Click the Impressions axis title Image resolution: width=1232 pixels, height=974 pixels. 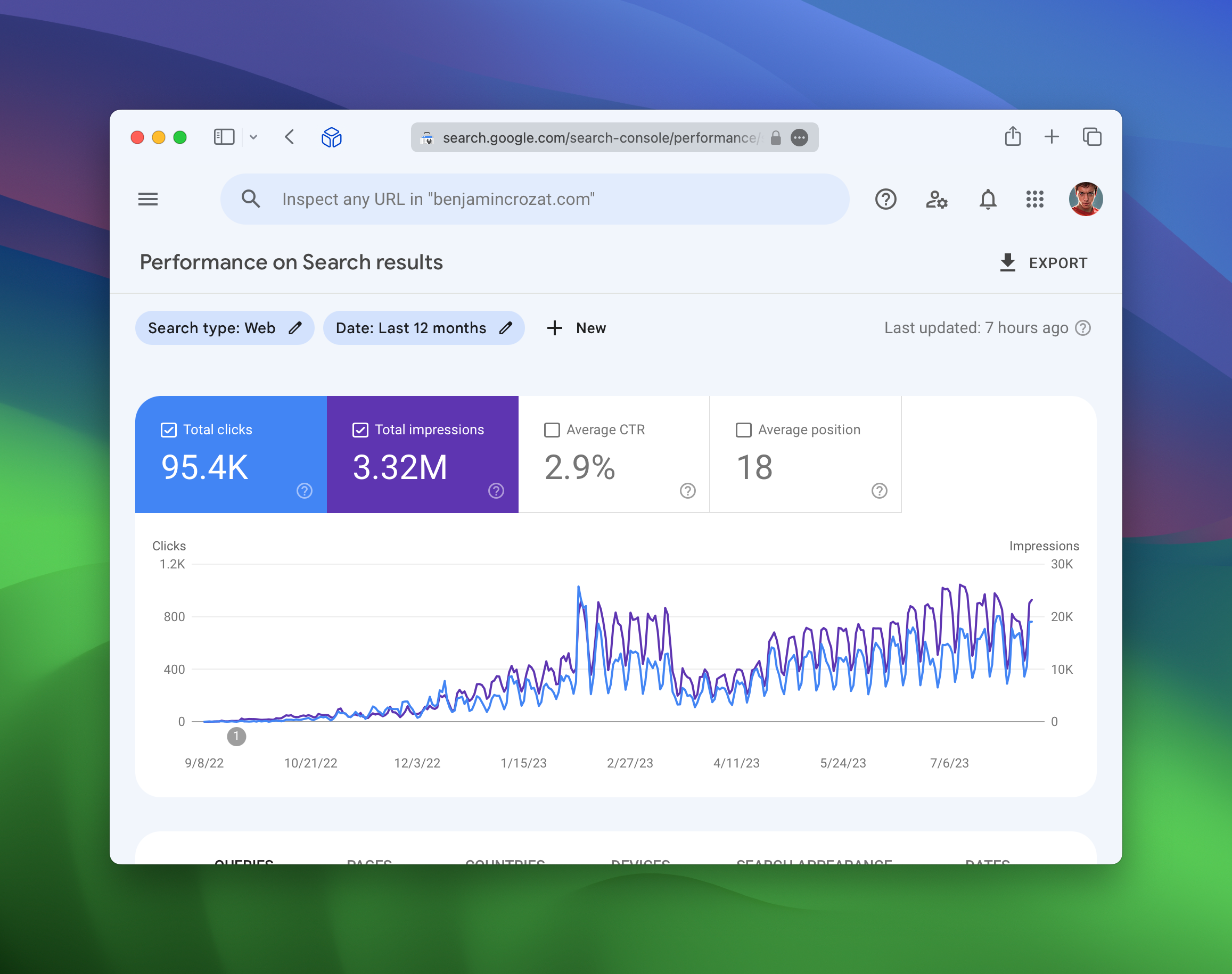[x=1045, y=546]
